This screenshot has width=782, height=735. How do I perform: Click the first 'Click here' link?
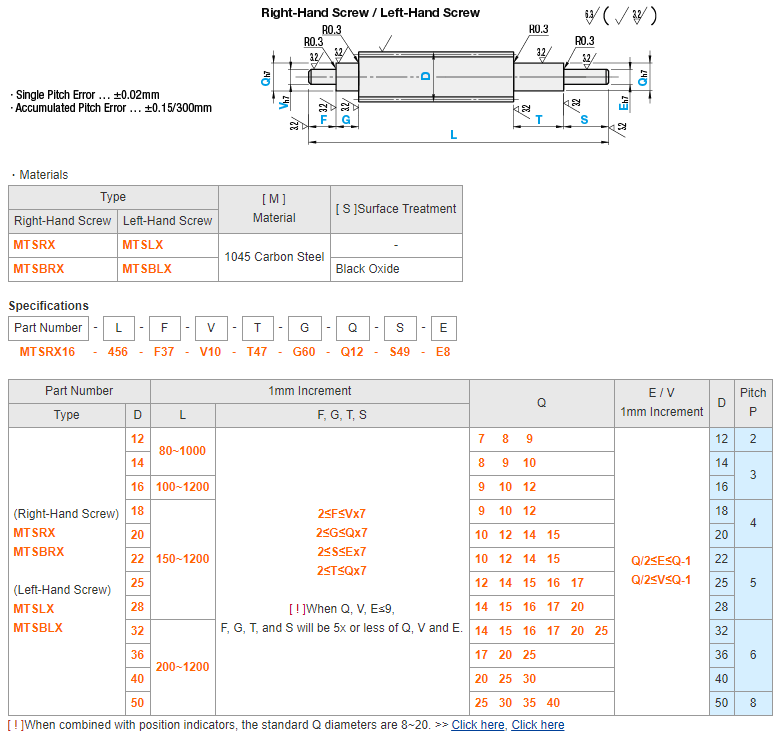tap(478, 725)
